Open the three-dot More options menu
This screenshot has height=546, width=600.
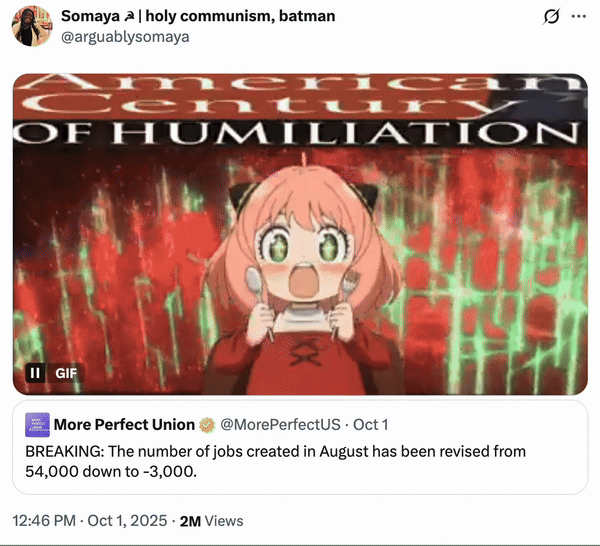click(579, 17)
